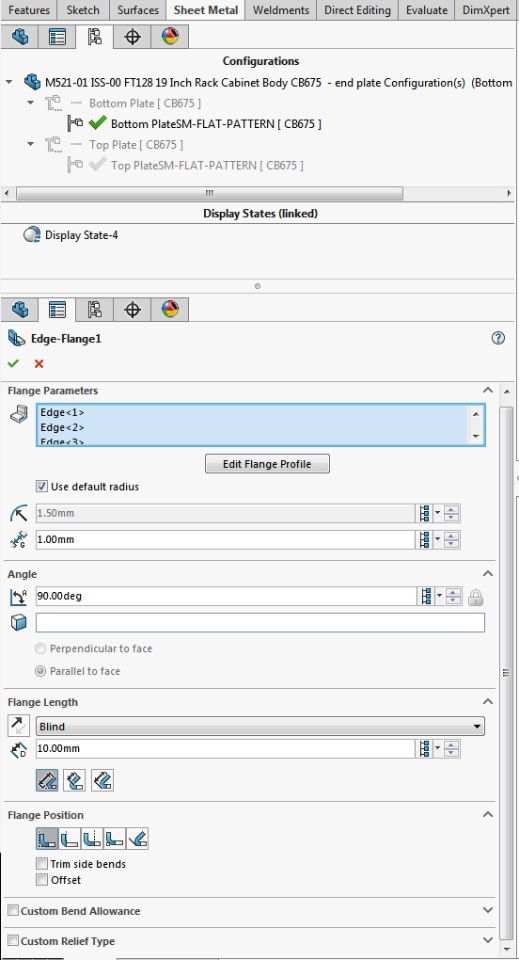
Task: Select Edge<1> in edge list
Action: pyautogui.click(x=62, y=413)
